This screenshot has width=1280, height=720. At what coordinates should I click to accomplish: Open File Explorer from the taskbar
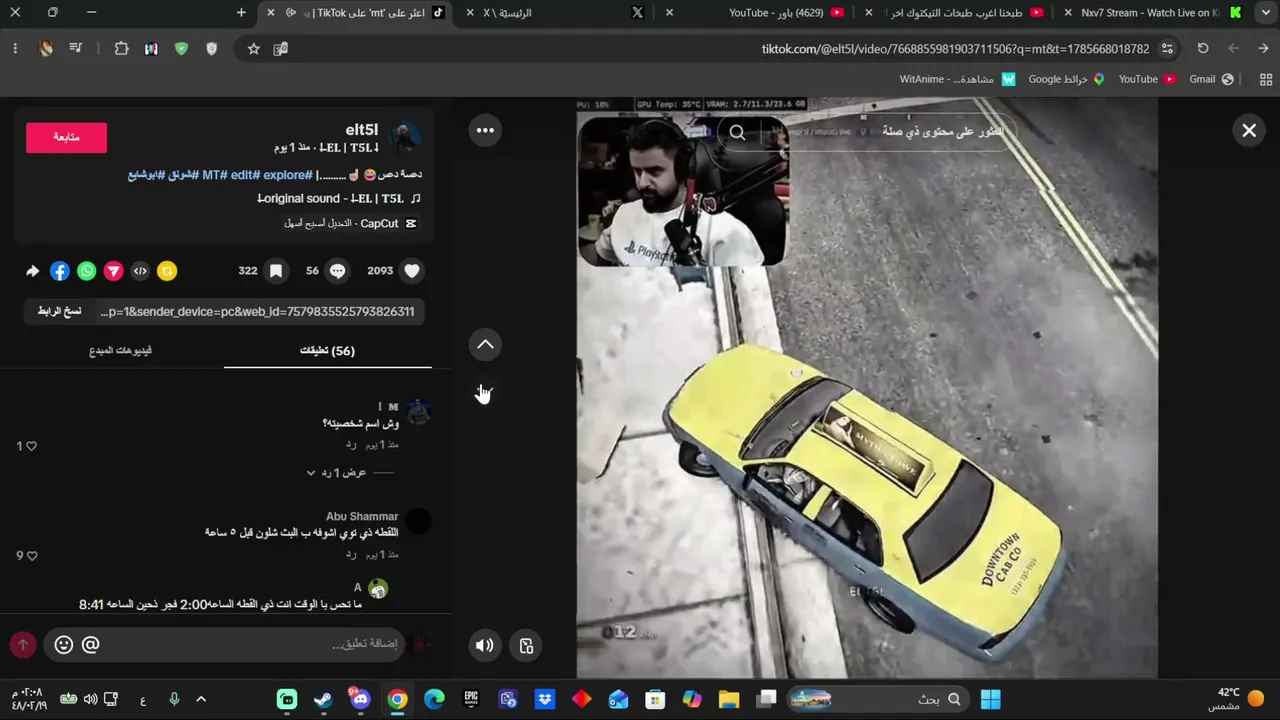tap(729, 699)
